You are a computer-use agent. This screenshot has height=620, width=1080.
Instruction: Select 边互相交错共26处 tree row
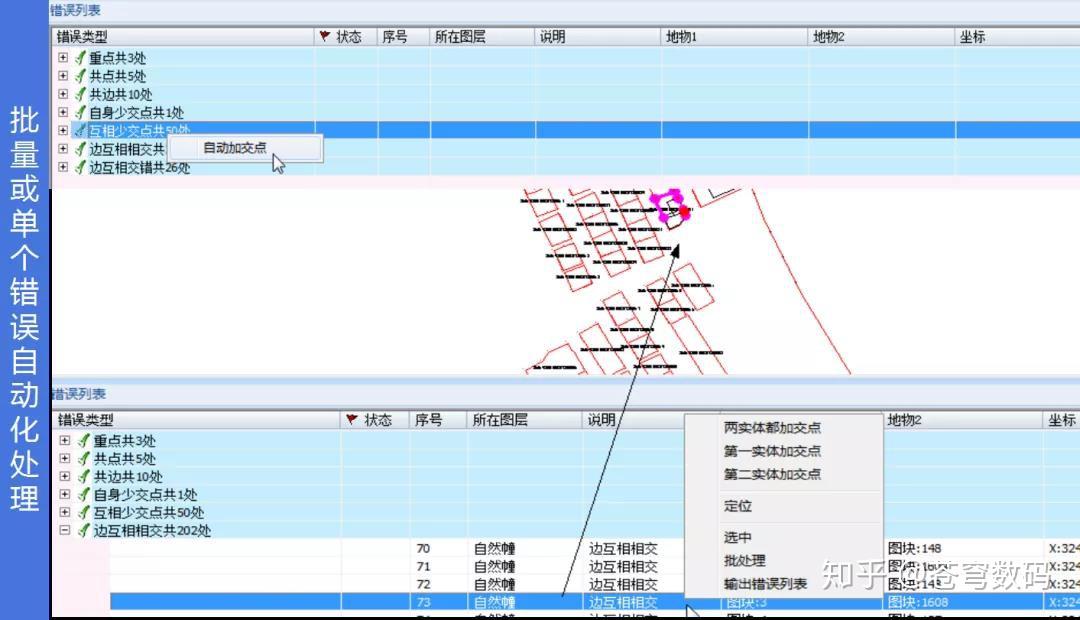139,167
